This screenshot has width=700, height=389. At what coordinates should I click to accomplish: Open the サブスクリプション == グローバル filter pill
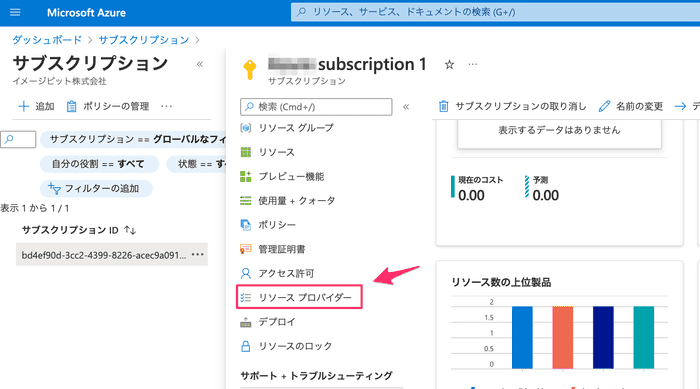pyautogui.click(x=134, y=139)
